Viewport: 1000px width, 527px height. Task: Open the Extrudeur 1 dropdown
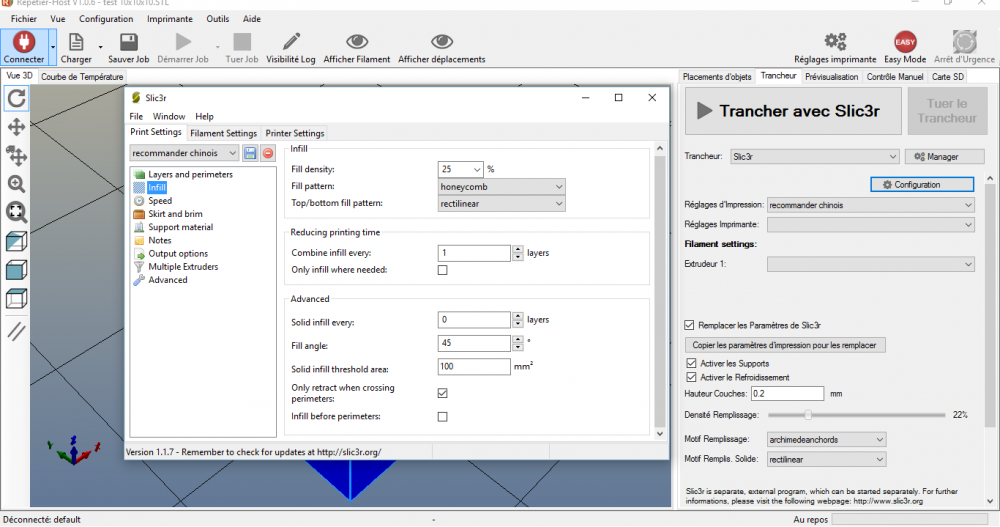(x=871, y=264)
